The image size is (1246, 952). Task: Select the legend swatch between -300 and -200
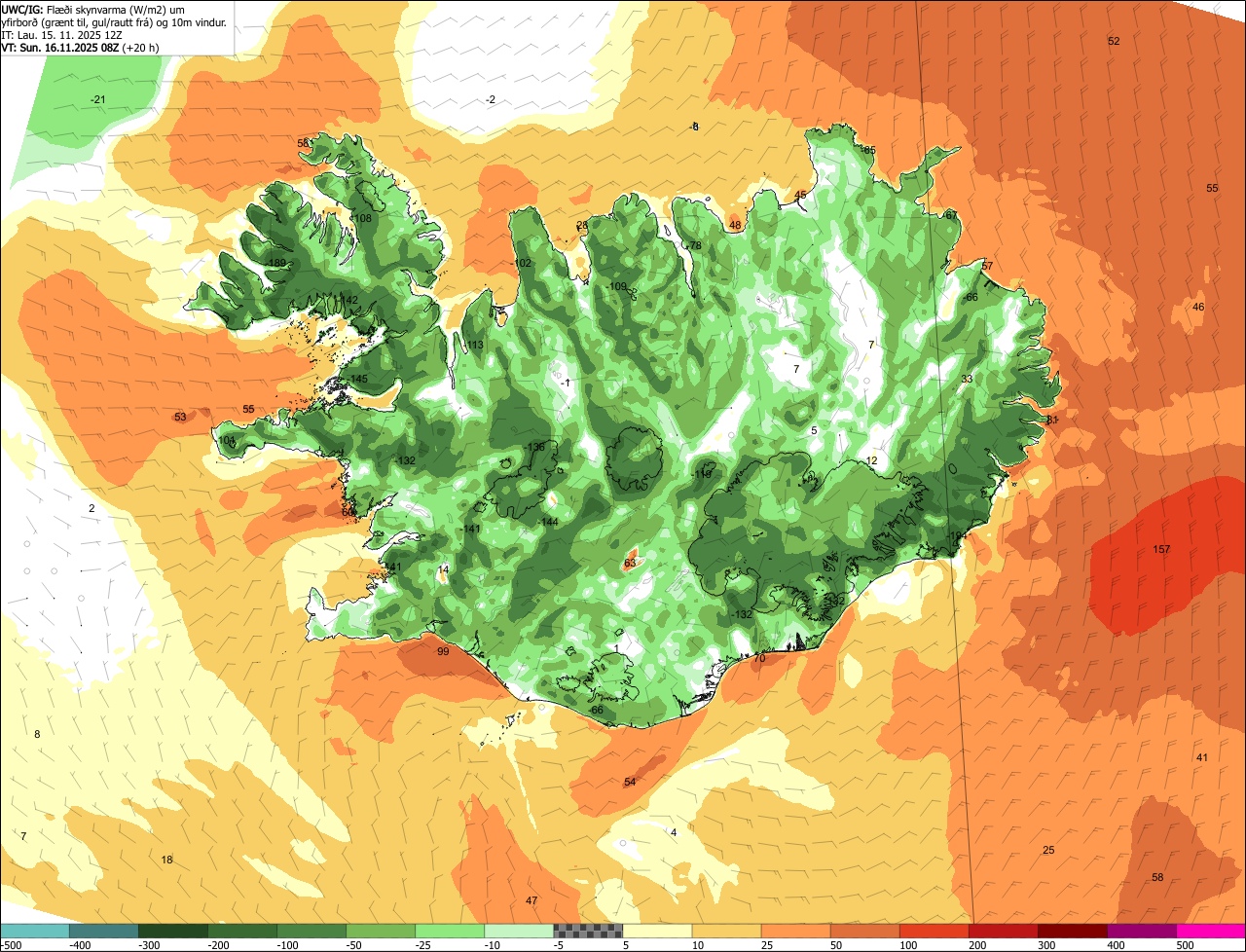pyautogui.click(x=172, y=931)
